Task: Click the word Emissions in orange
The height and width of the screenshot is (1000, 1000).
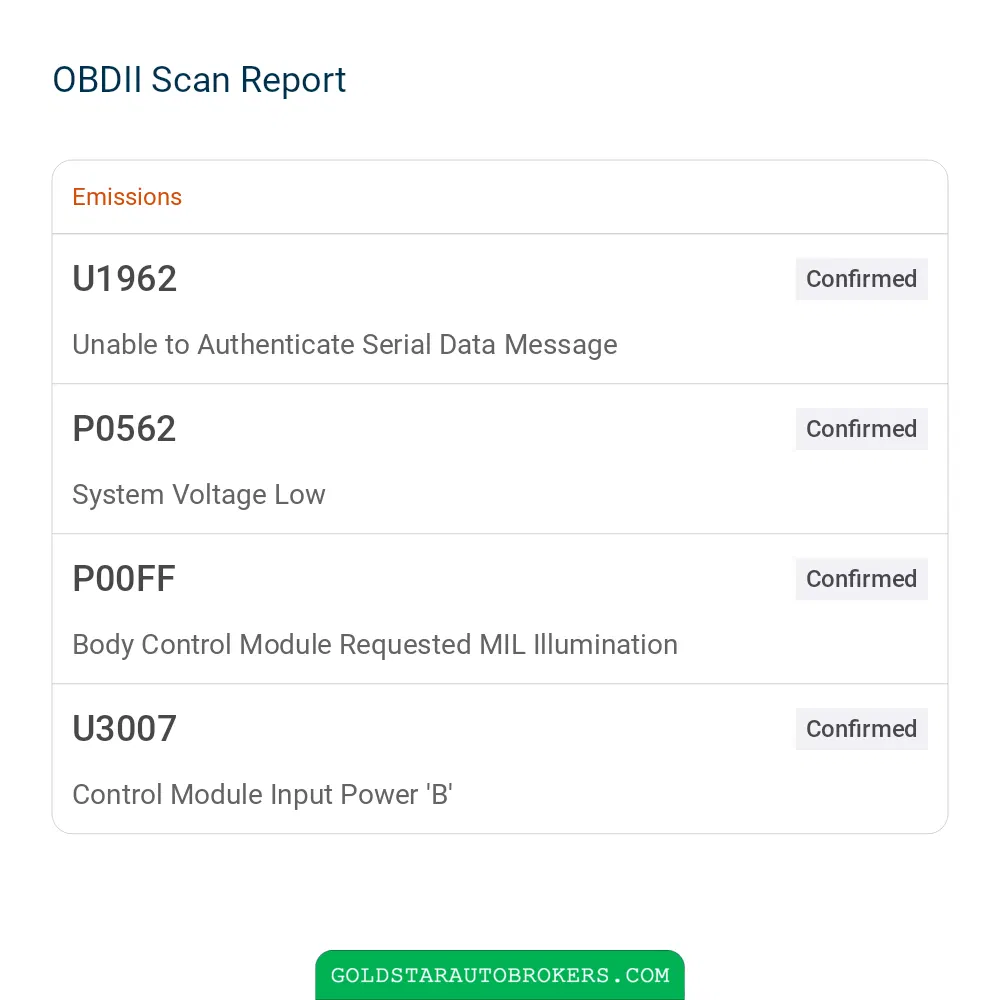Action: pos(127,197)
